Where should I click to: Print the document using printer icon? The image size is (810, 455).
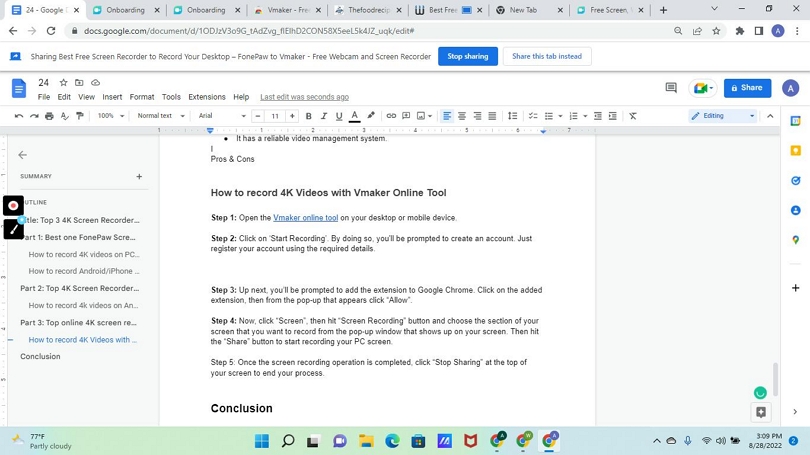pyautogui.click(x=49, y=116)
